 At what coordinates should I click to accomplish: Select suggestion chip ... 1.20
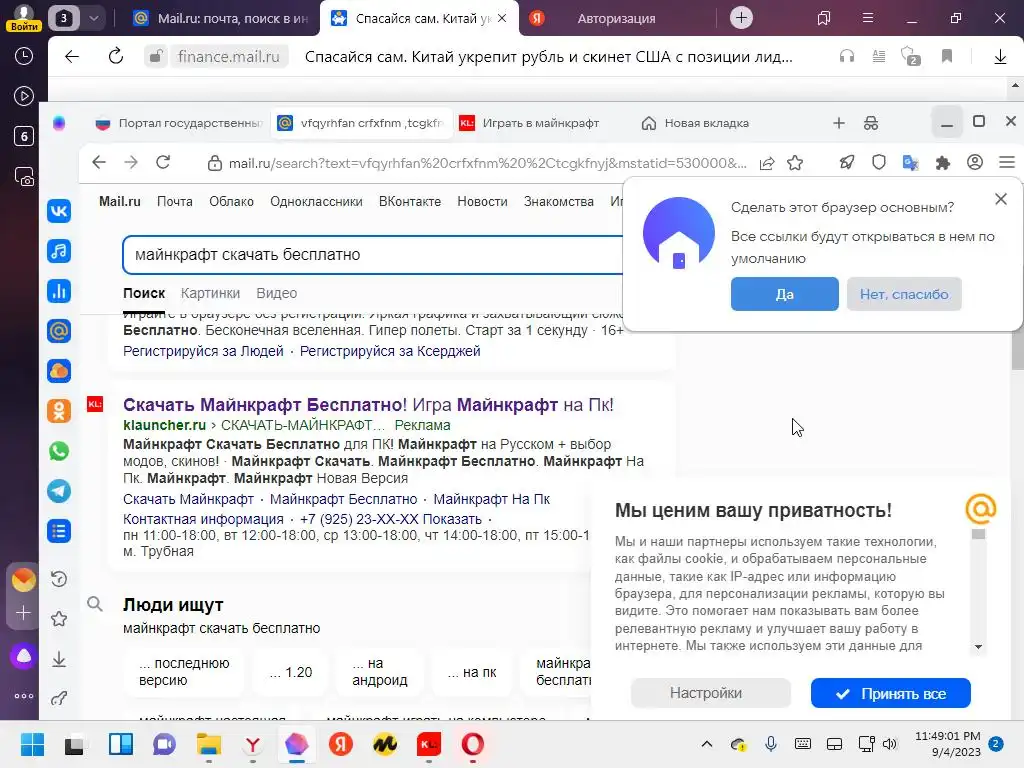point(291,672)
